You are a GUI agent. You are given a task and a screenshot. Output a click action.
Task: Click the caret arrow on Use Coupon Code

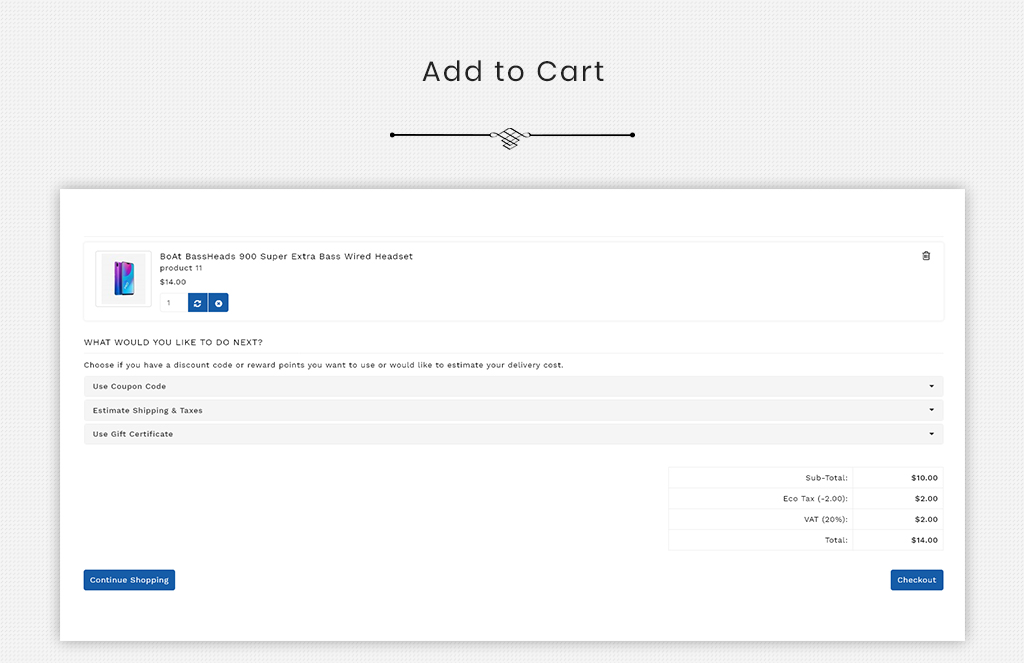coord(931,386)
